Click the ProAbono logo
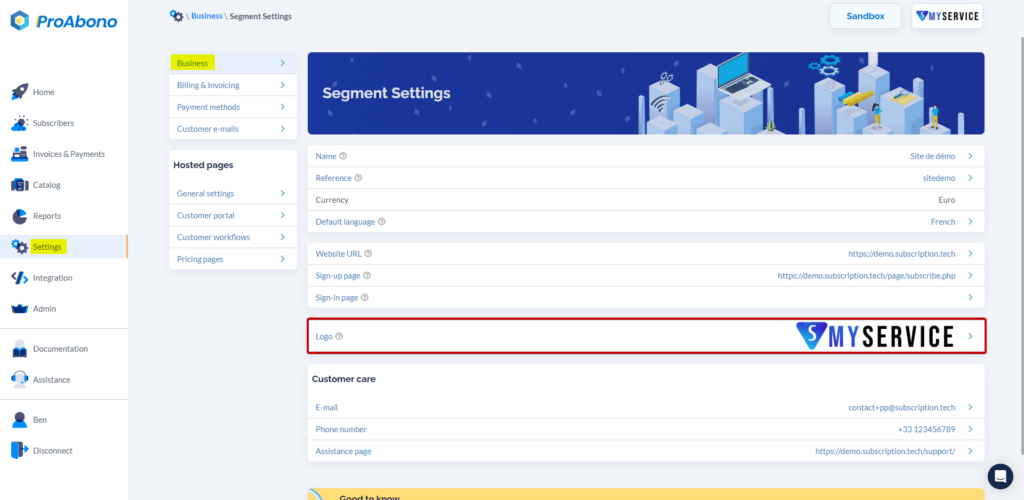1024x500 pixels. pos(64,21)
